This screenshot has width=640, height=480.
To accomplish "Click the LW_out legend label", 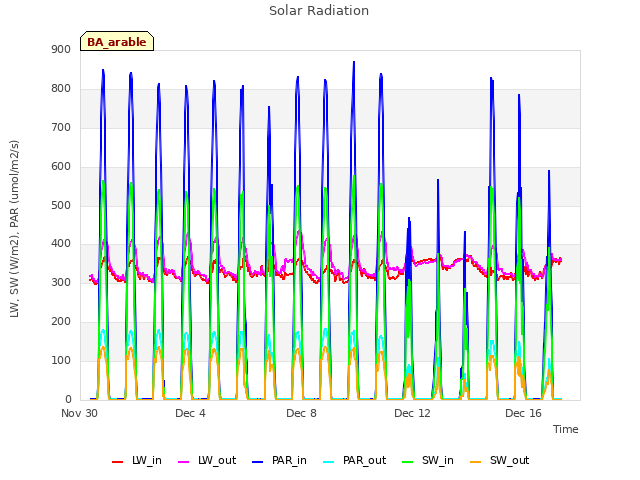I will 217,460.
